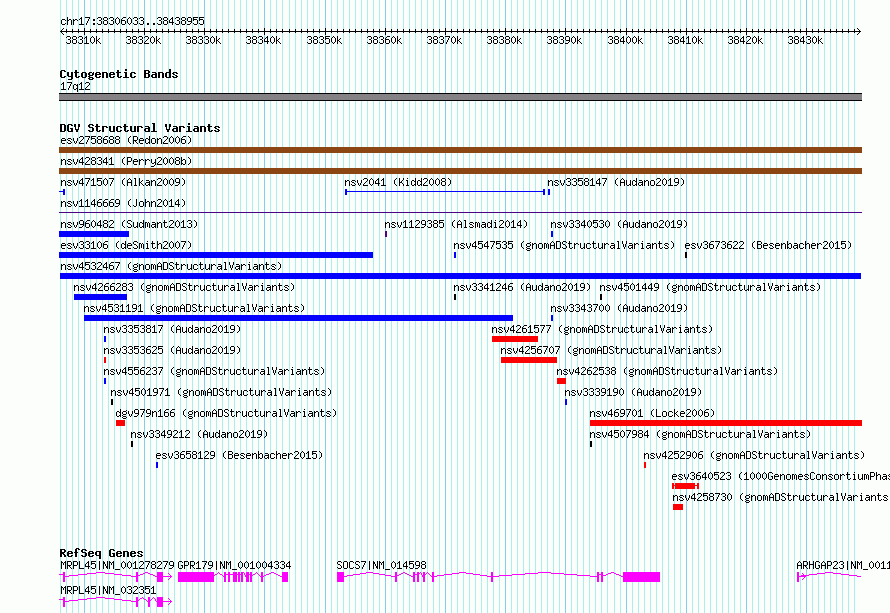Click nsv4252906 (gnomADStructuralVariants) label

click(754, 455)
